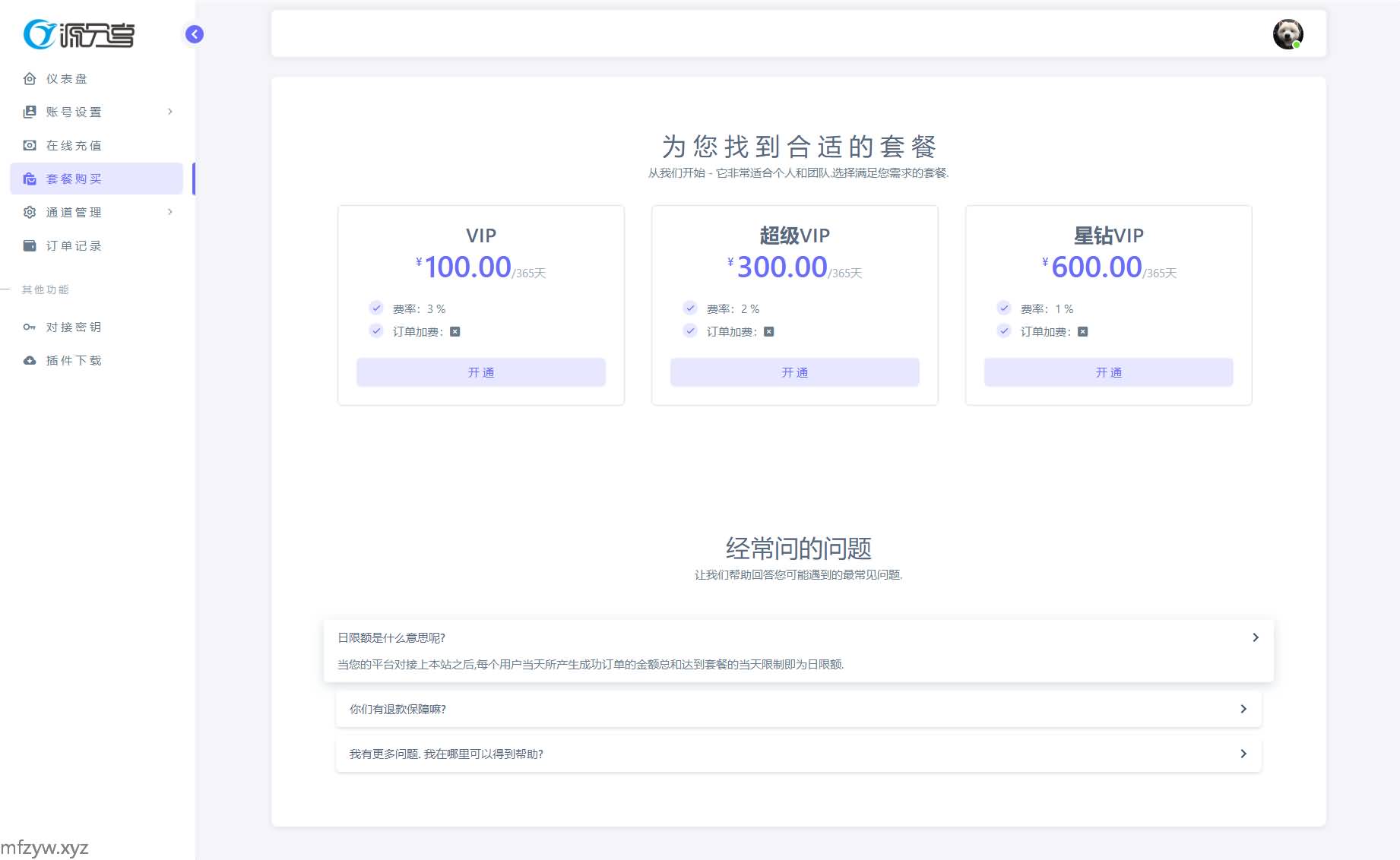The width and height of the screenshot is (1400, 860).
Task: Click the online recharge icon (在线充值)
Action: click(30, 146)
